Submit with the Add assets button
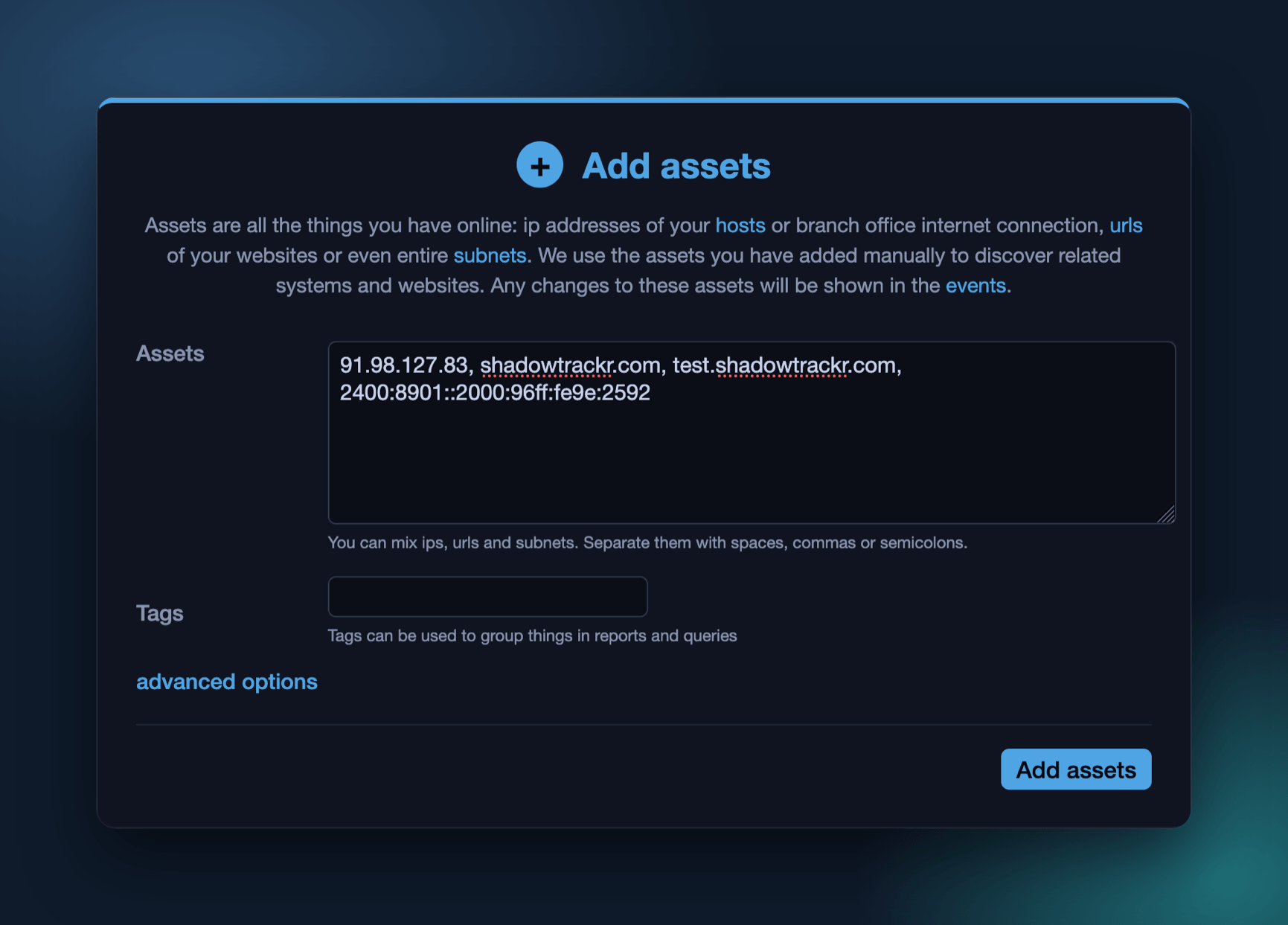Viewport: 1288px width, 925px height. pyautogui.click(x=1076, y=769)
